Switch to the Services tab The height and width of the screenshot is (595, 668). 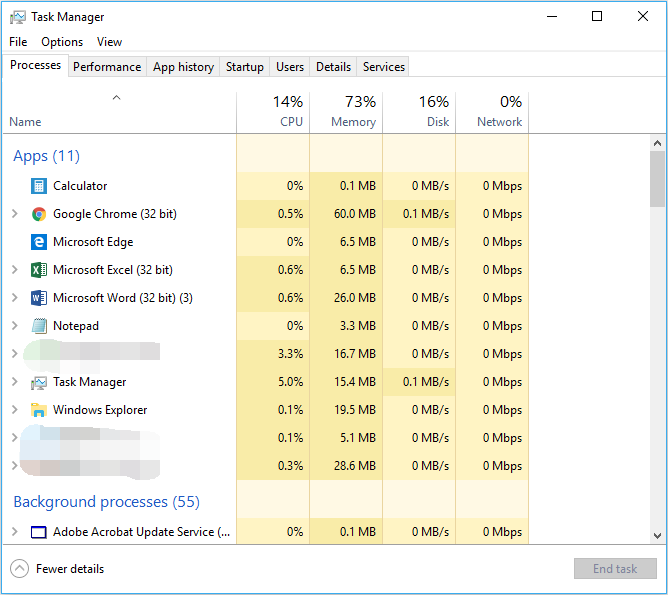(383, 67)
